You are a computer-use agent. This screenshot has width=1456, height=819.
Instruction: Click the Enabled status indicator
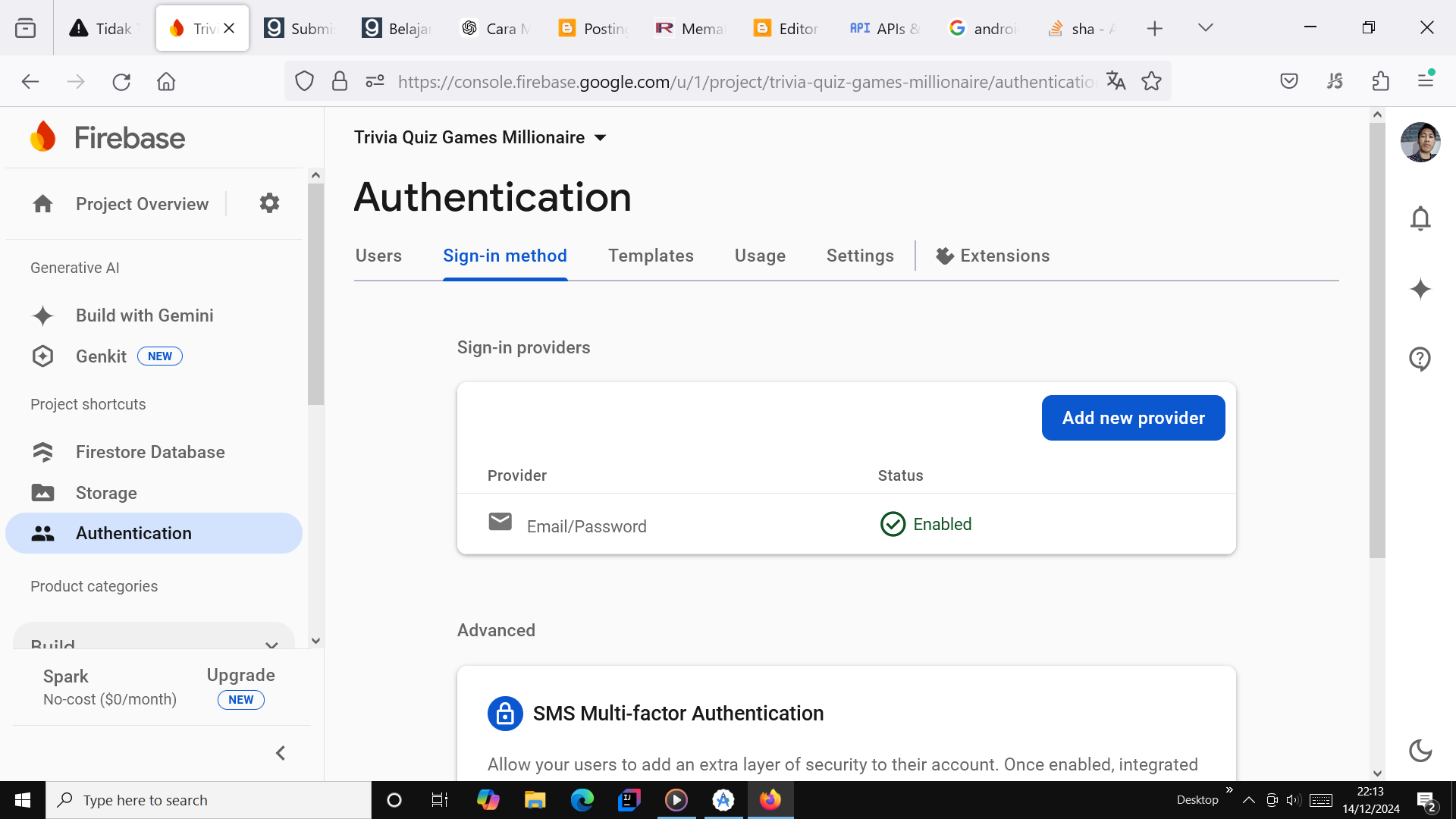point(926,524)
